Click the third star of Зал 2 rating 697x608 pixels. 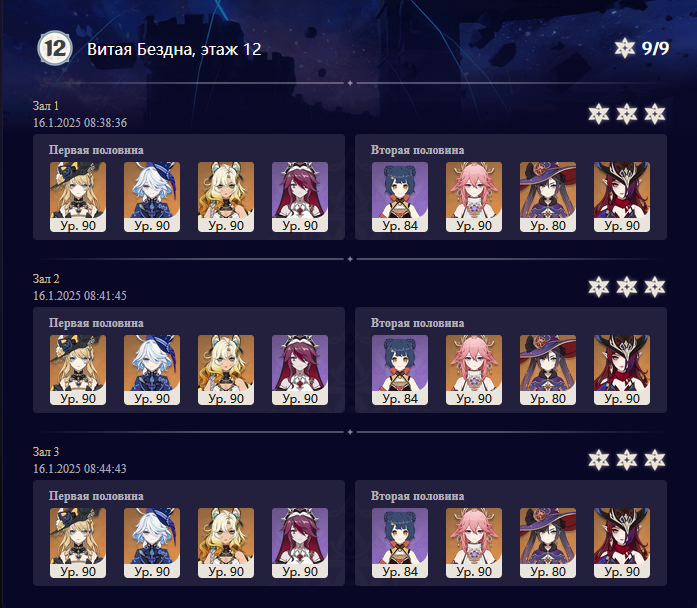pyautogui.click(x=655, y=287)
